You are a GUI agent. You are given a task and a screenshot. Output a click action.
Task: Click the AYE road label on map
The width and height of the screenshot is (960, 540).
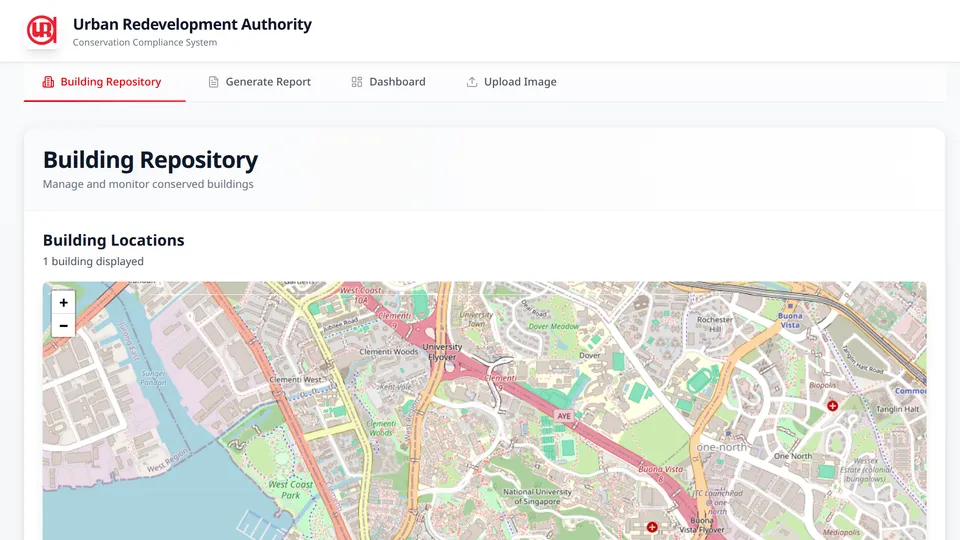tap(564, 416)
